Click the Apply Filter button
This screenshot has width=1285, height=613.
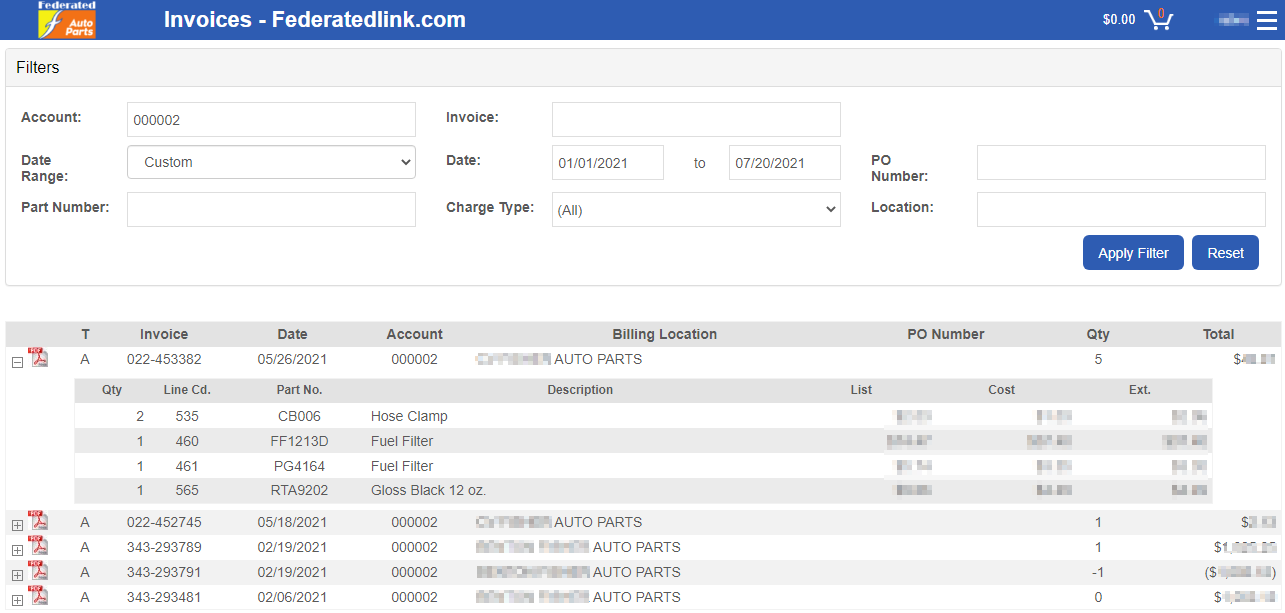tap(1133, 253)
